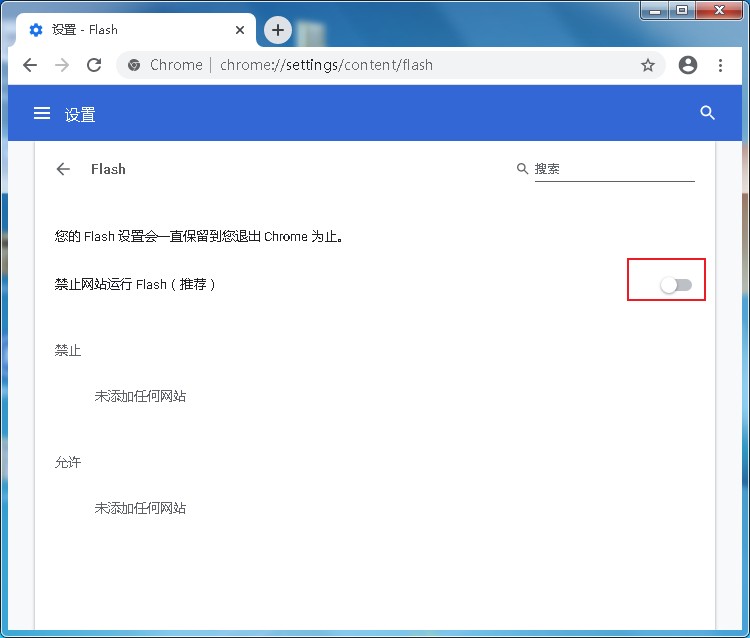750x638 pixels.
Task: Bookmark this page with star icon
Action: (648, 65)
